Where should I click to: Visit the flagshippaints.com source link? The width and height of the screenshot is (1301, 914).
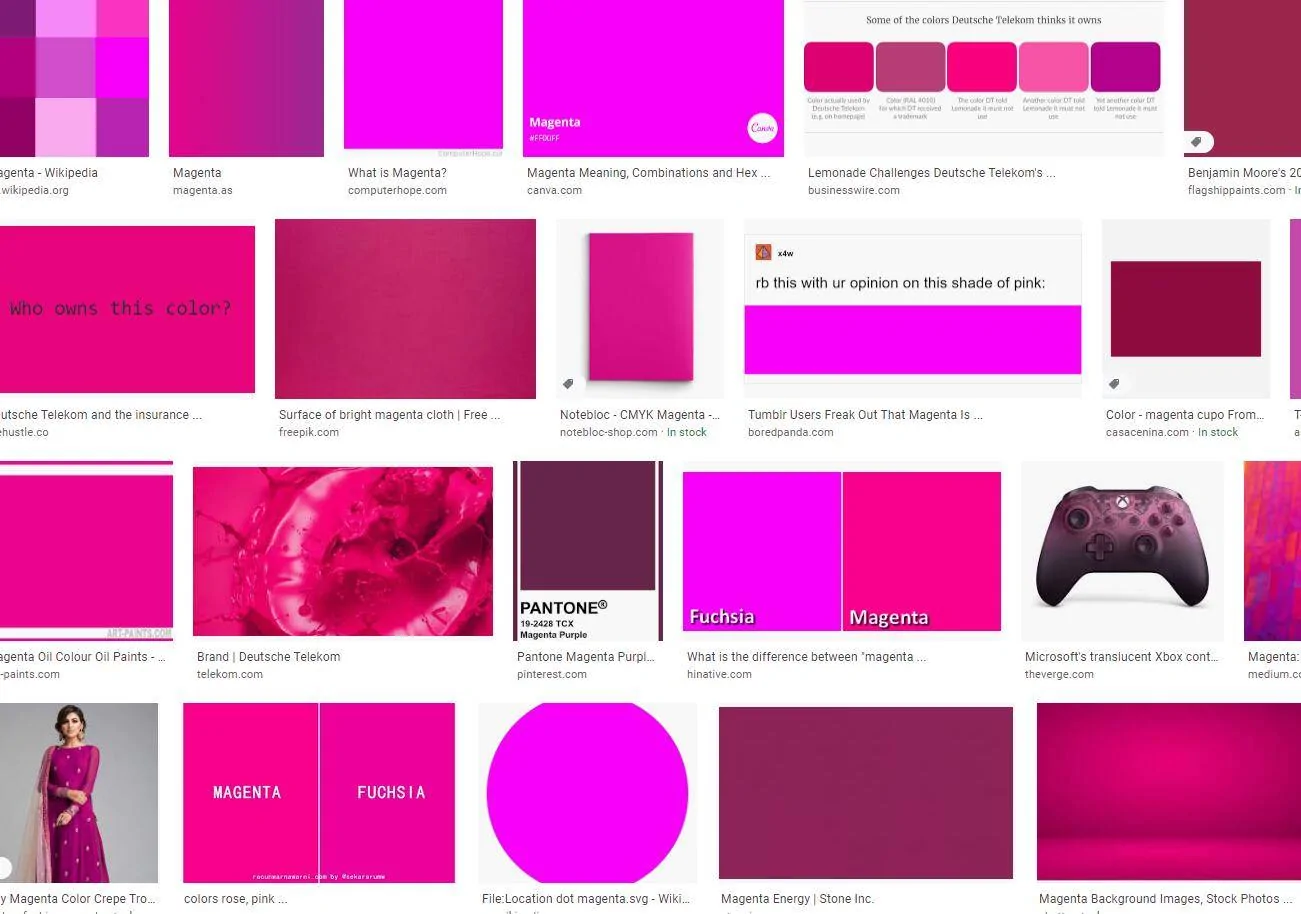(x=1237, y=190)
